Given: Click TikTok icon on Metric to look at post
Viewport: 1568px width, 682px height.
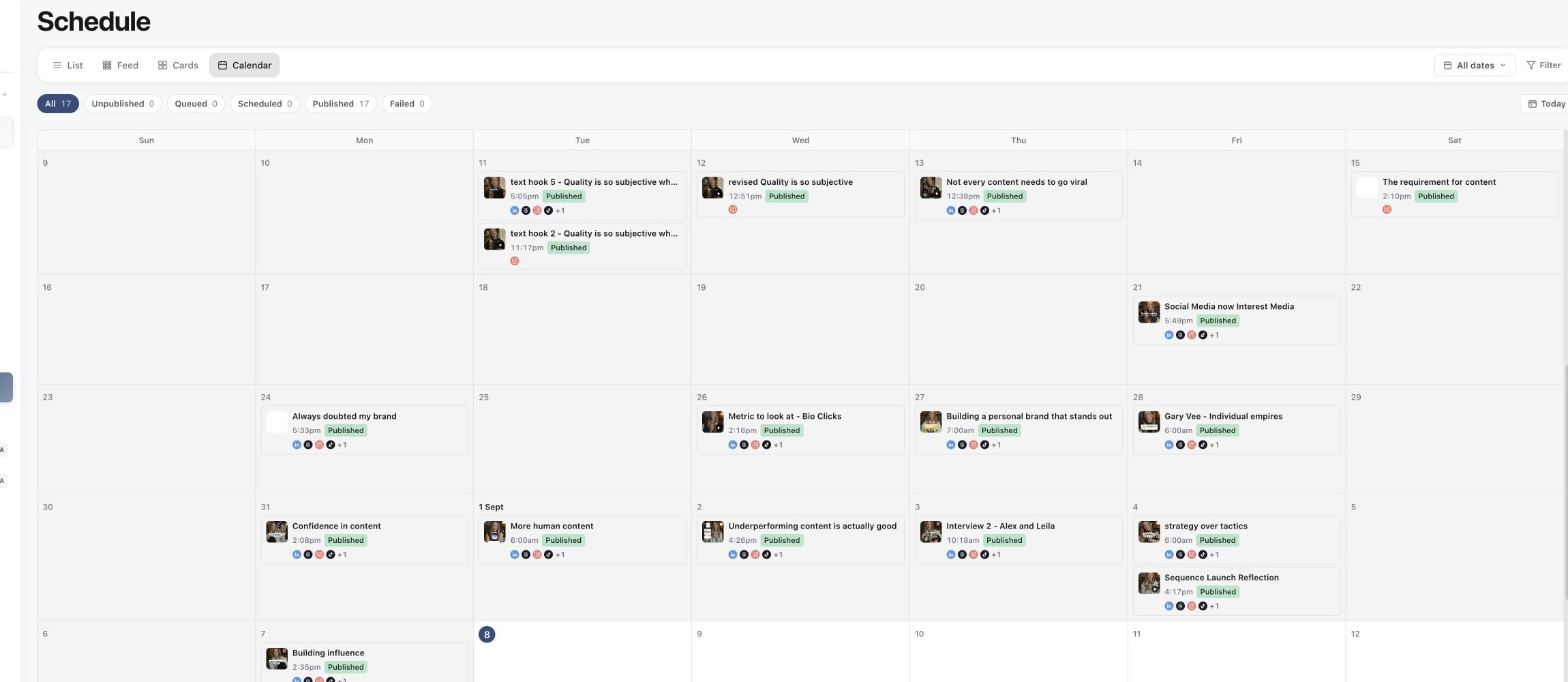Looking at the screenshot, I should pyautogui.click(x=766, y=445).
